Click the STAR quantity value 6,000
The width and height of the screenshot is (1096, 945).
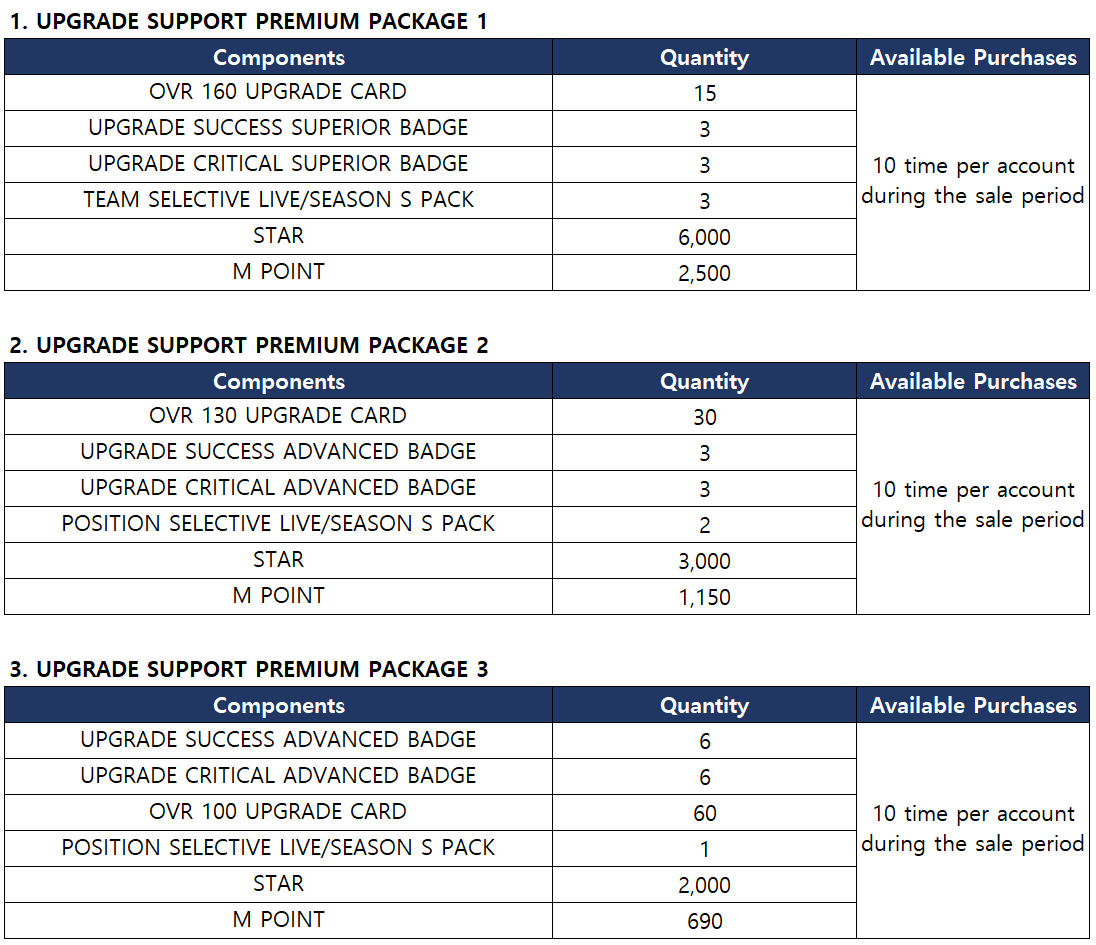704,237
